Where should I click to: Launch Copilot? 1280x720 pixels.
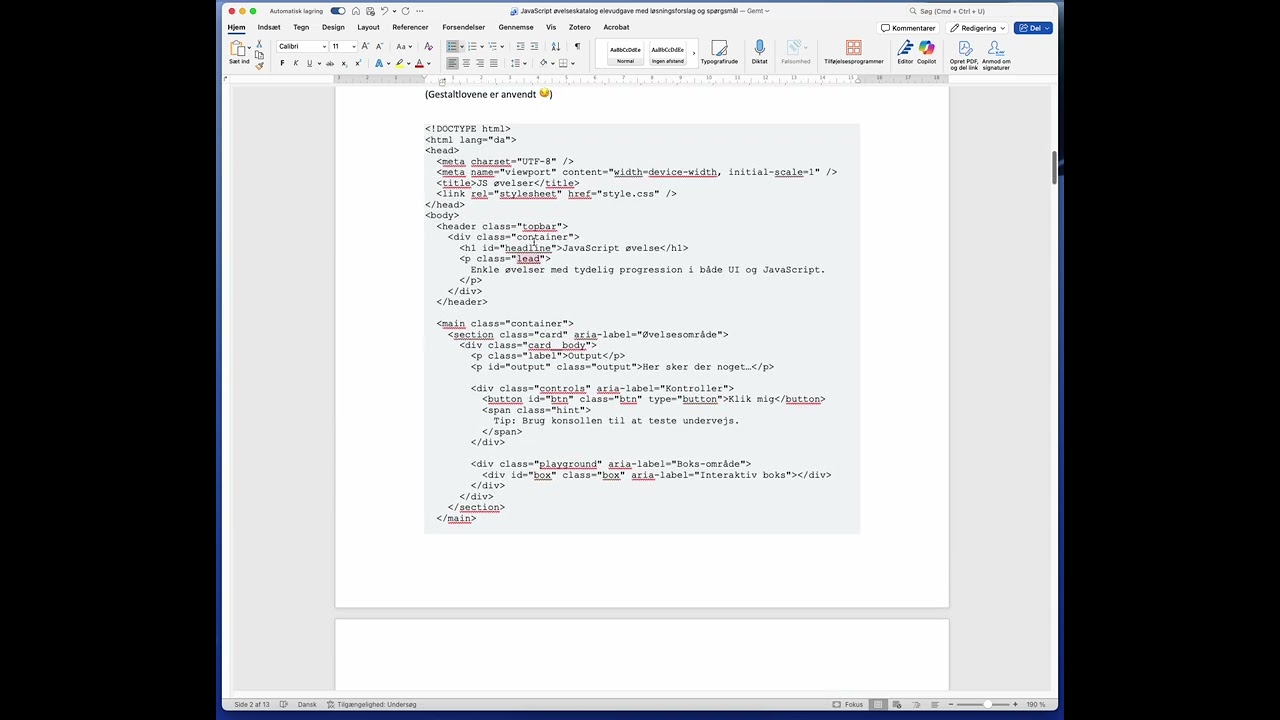927,53
